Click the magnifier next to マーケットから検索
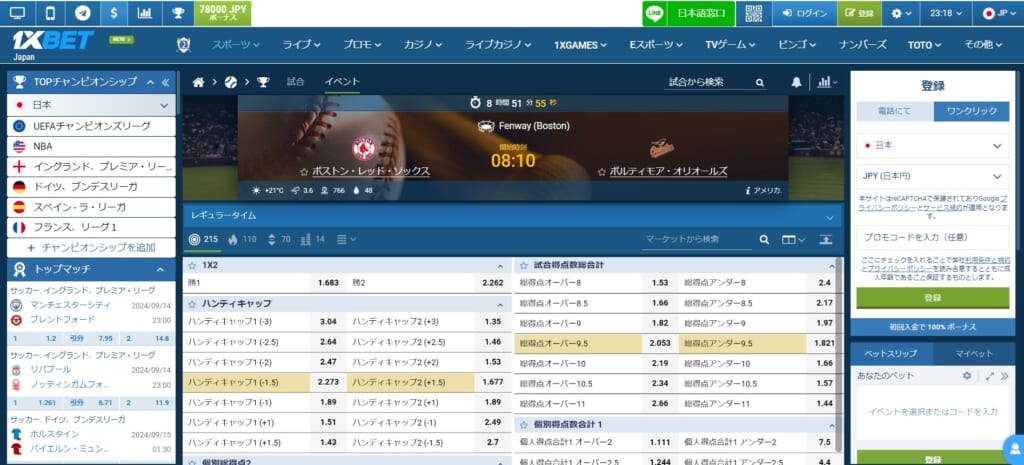 [x=764, y=240]
